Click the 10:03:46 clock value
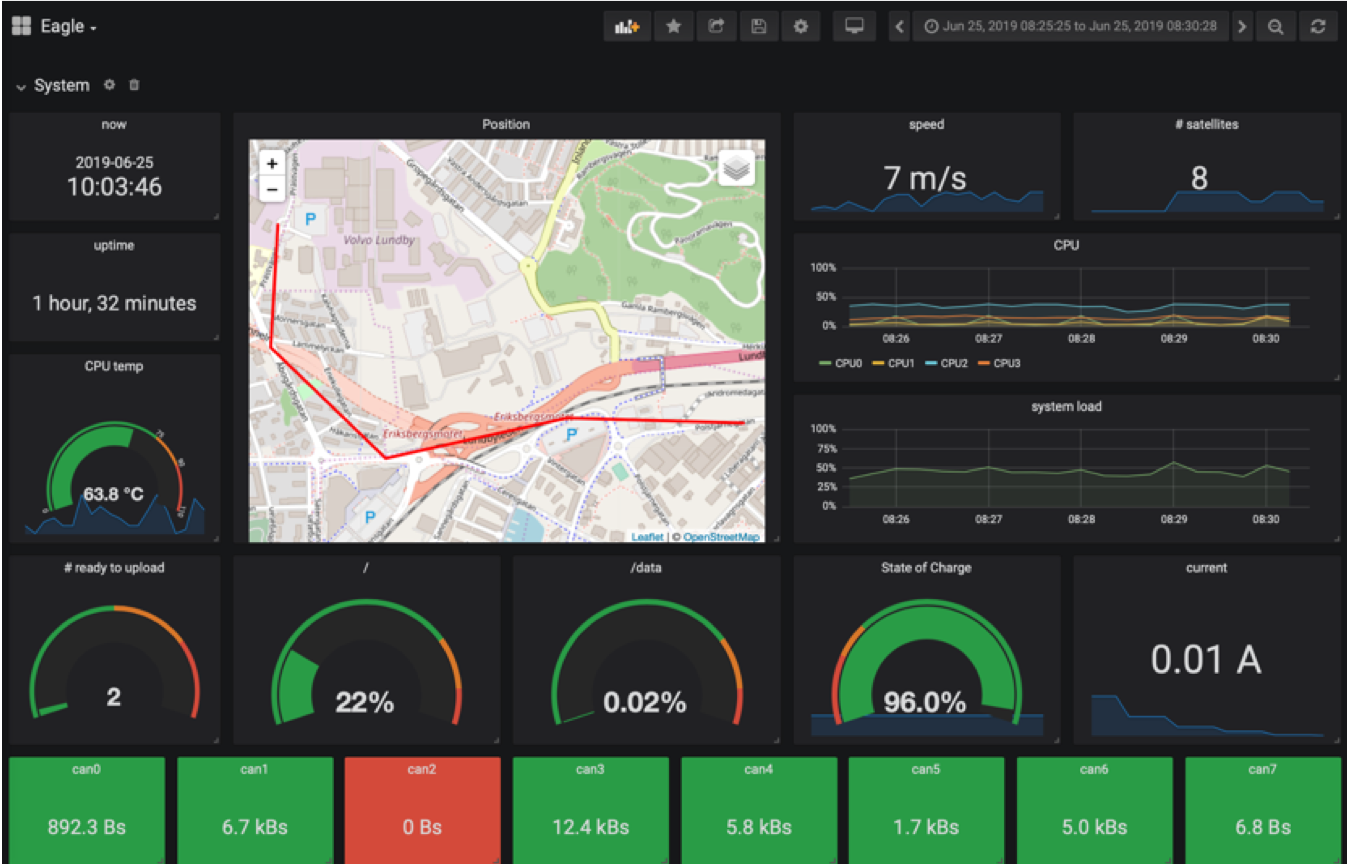Viewport: 1347px width, 864px height. click(114, 186)
